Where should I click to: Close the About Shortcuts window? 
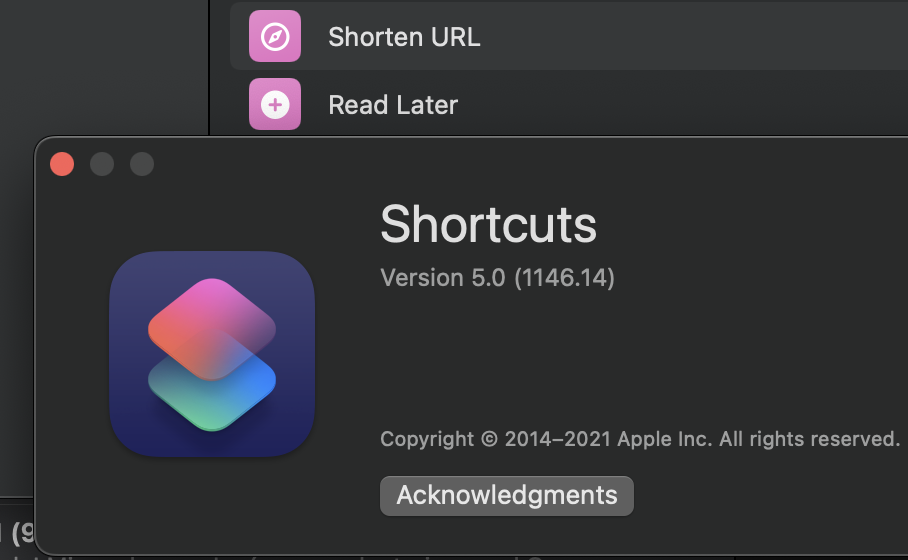click(62, 164)
